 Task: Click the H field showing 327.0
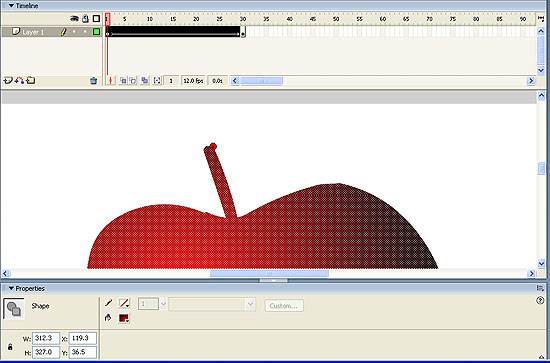pyautogui.click(x=46, y=352)
